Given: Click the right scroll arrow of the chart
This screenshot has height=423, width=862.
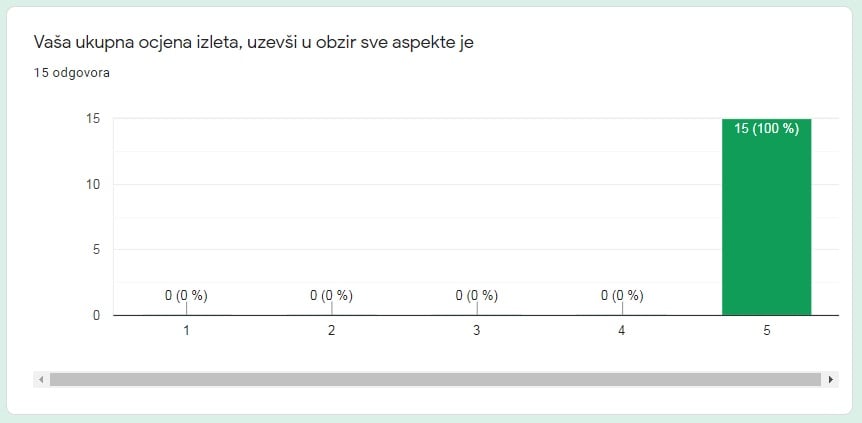Looking at the screenshot, I should (831, 380).
